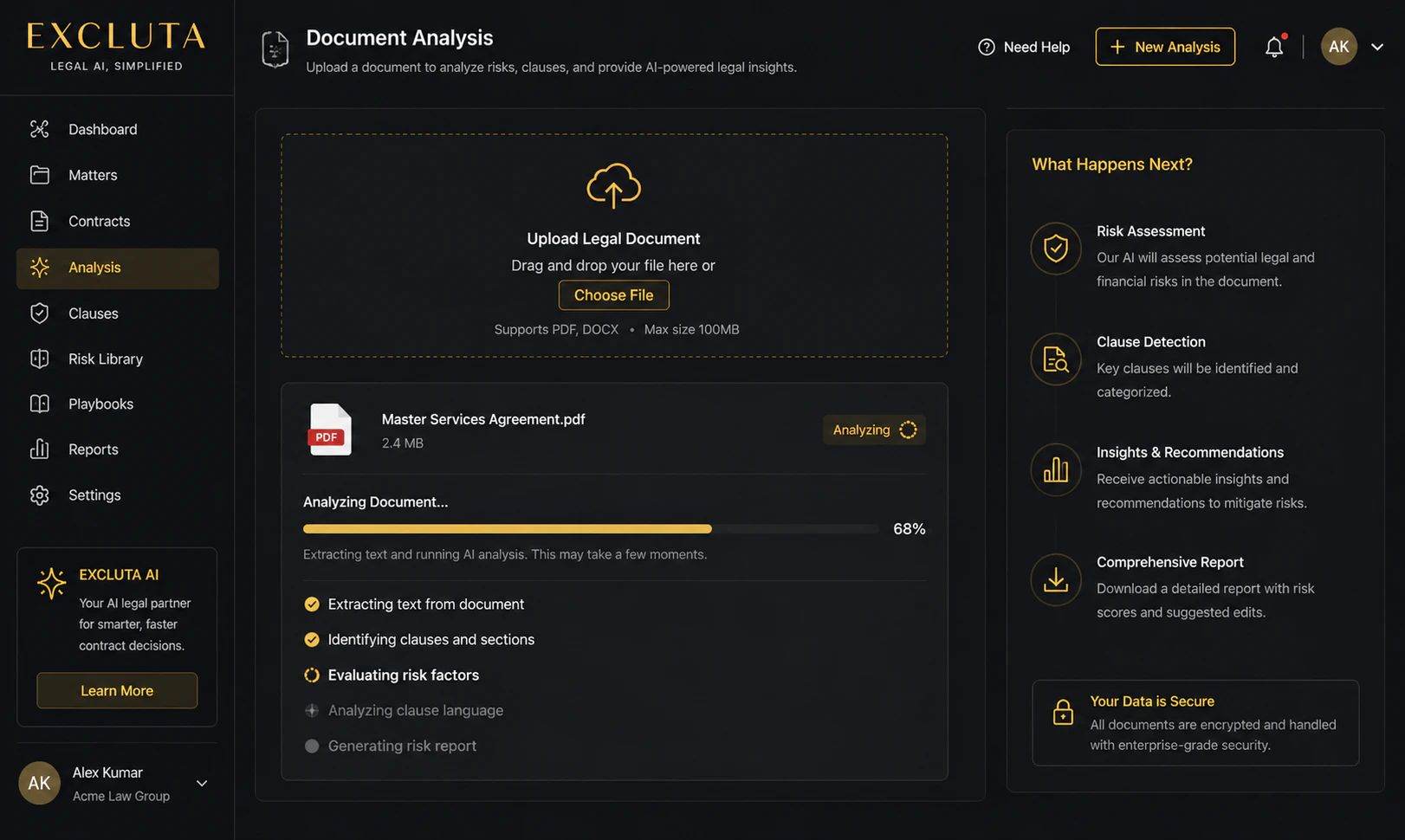
Task: Click the Risk Assessment shield icon
Action: coord(1056,249)
